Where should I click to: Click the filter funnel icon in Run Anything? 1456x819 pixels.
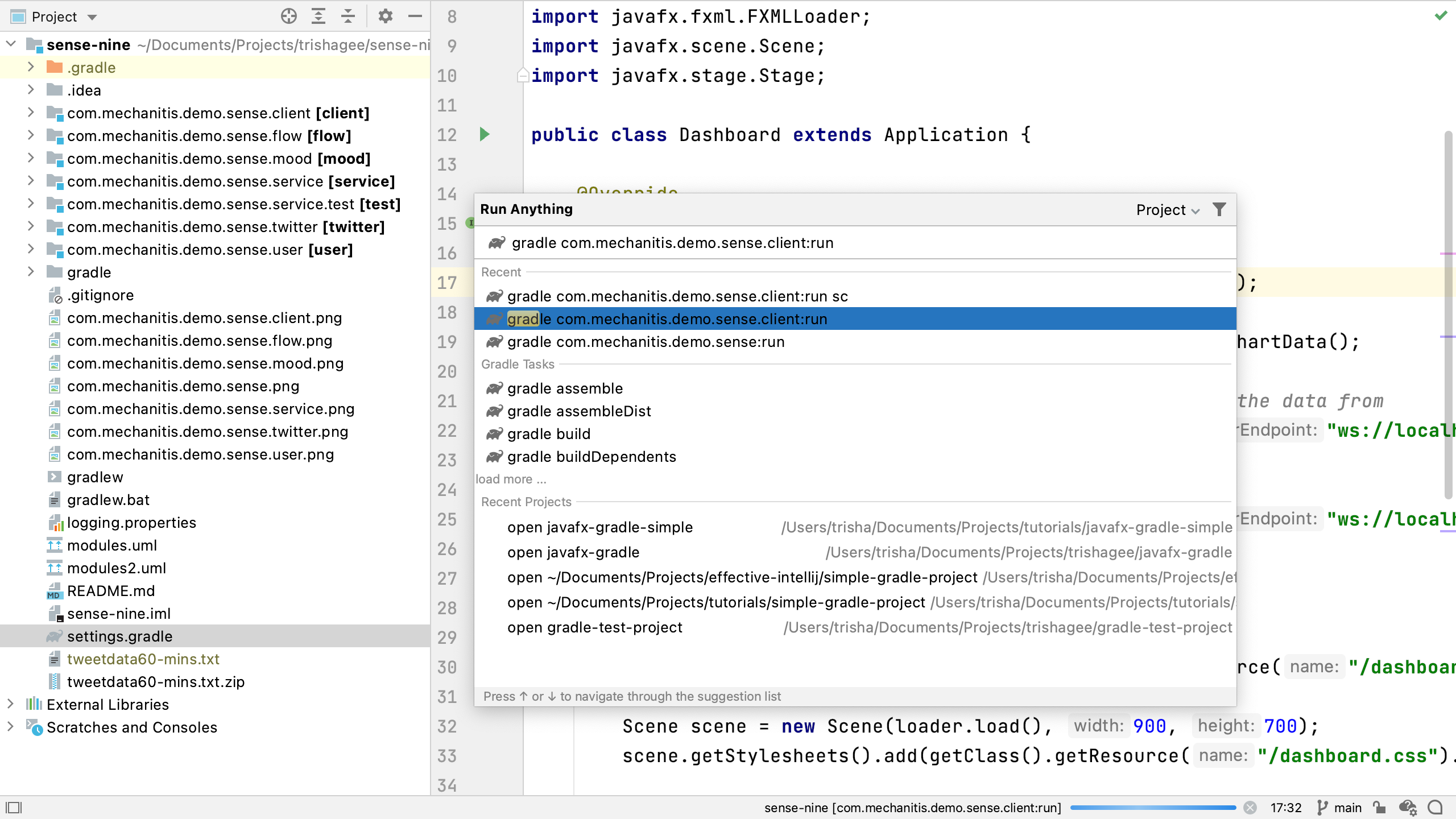(x=1219, y=209)
